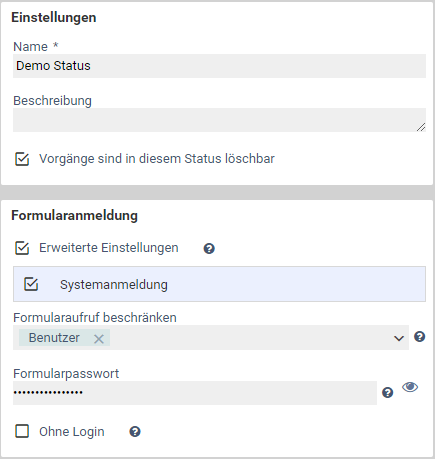This screenshot has height=459, width=435.
Task: Click help icon next to Ohne Login
Action: tap(135, 432)
